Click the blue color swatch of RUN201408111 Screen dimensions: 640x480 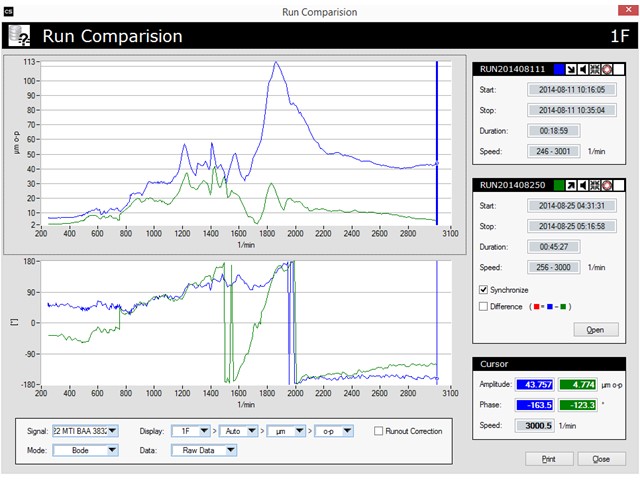point(559,71)
